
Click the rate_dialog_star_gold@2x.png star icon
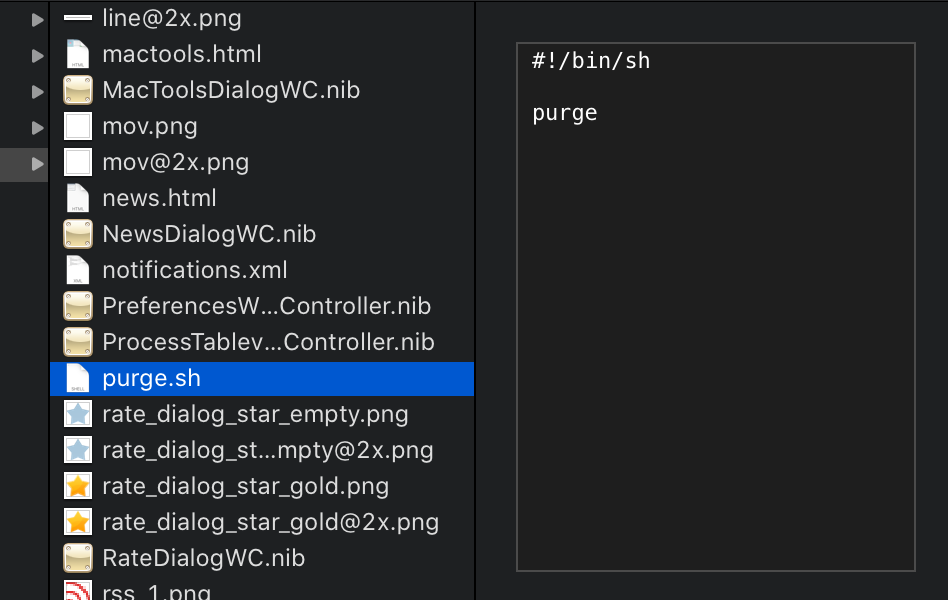78,522
